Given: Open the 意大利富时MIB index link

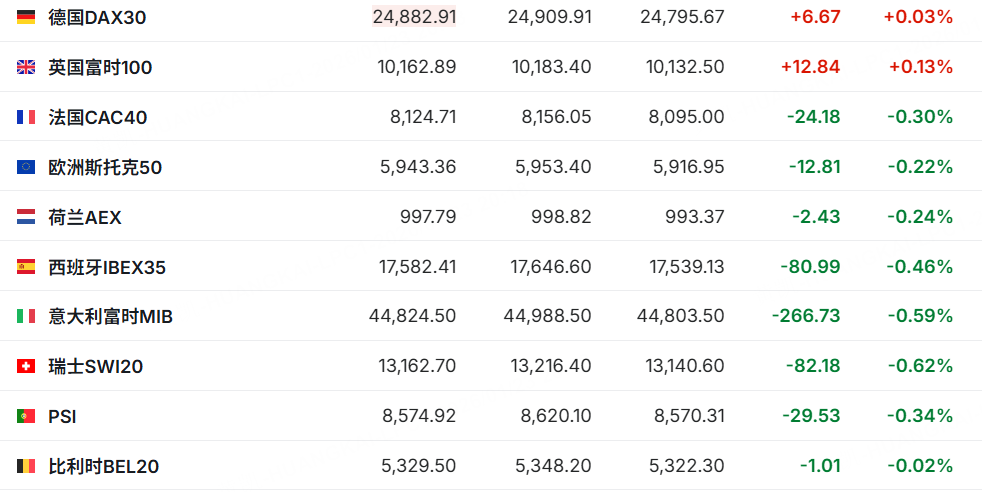Looking at the screenshot, I should click(111, 317).
